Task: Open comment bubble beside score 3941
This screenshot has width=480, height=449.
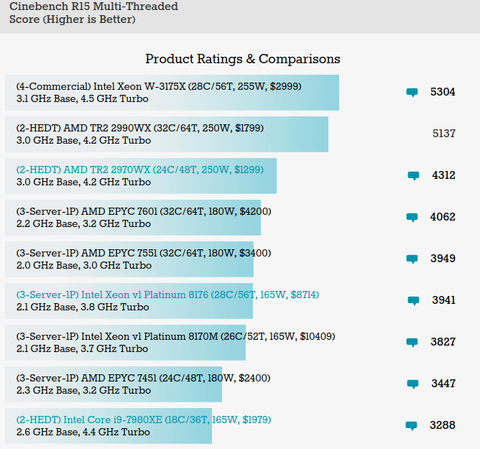Action: coord(413,301)
